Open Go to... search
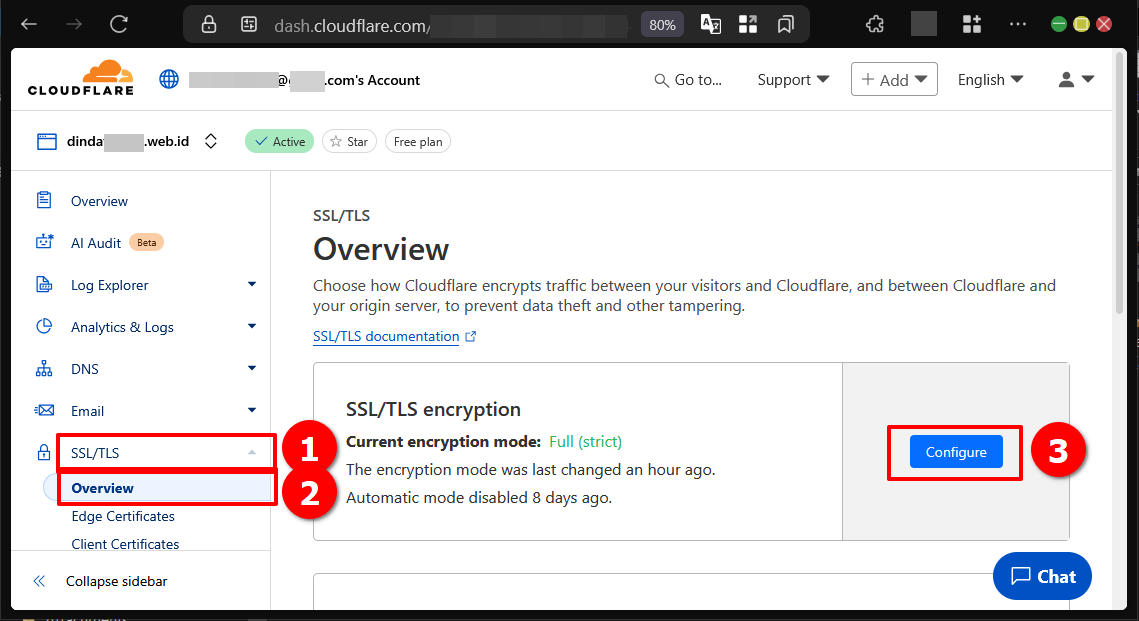 pyautogui.click(x=688, y=80)
